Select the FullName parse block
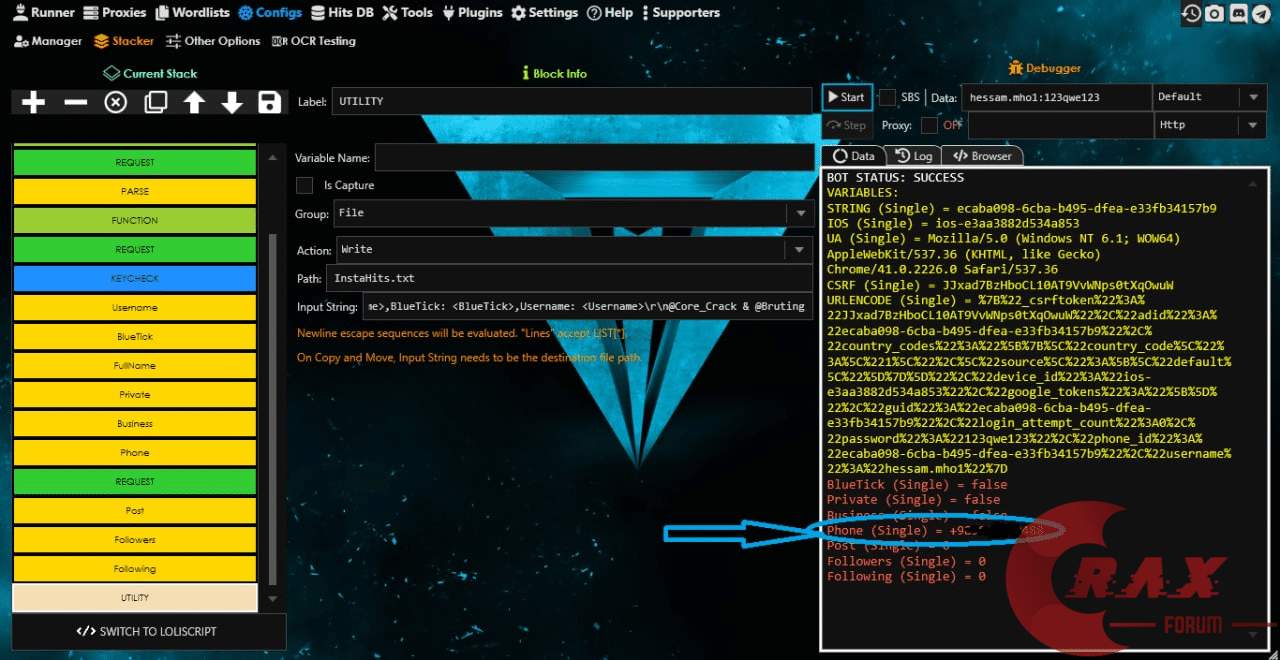This screenshot has width=1280, height=660. (x=134, y=365)
